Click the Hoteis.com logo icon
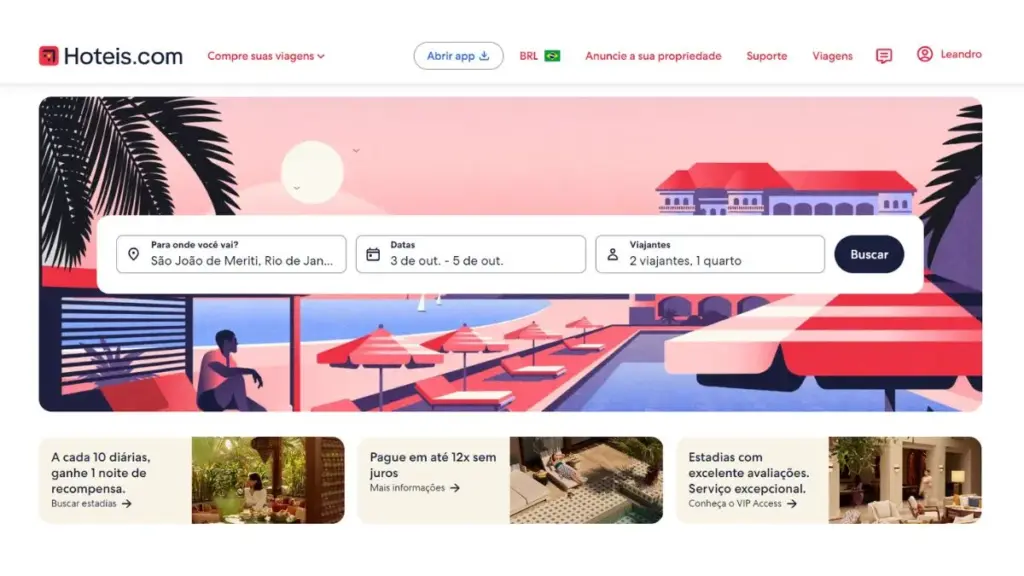Image resolution: width=1024 pixels, height=576 pixels. (48, 56)
